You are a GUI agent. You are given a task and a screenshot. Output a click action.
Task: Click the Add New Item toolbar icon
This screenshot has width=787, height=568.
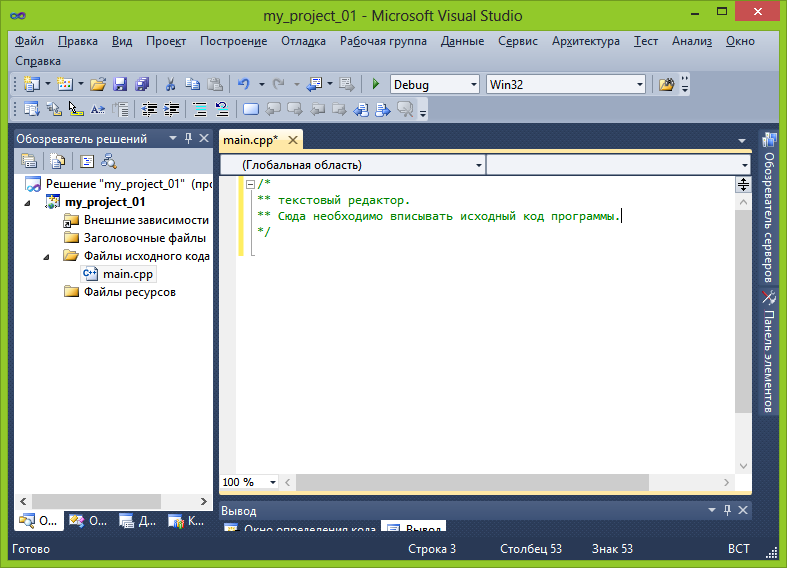pos(65,84)
